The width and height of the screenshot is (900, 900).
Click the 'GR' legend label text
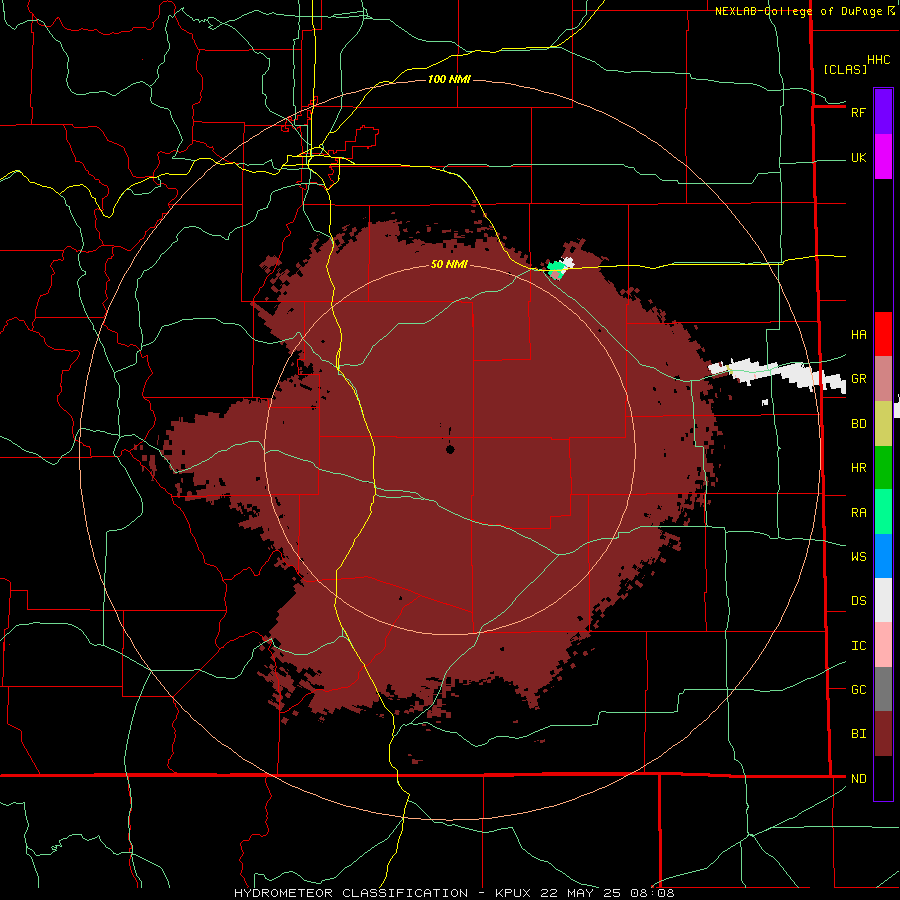858,379
